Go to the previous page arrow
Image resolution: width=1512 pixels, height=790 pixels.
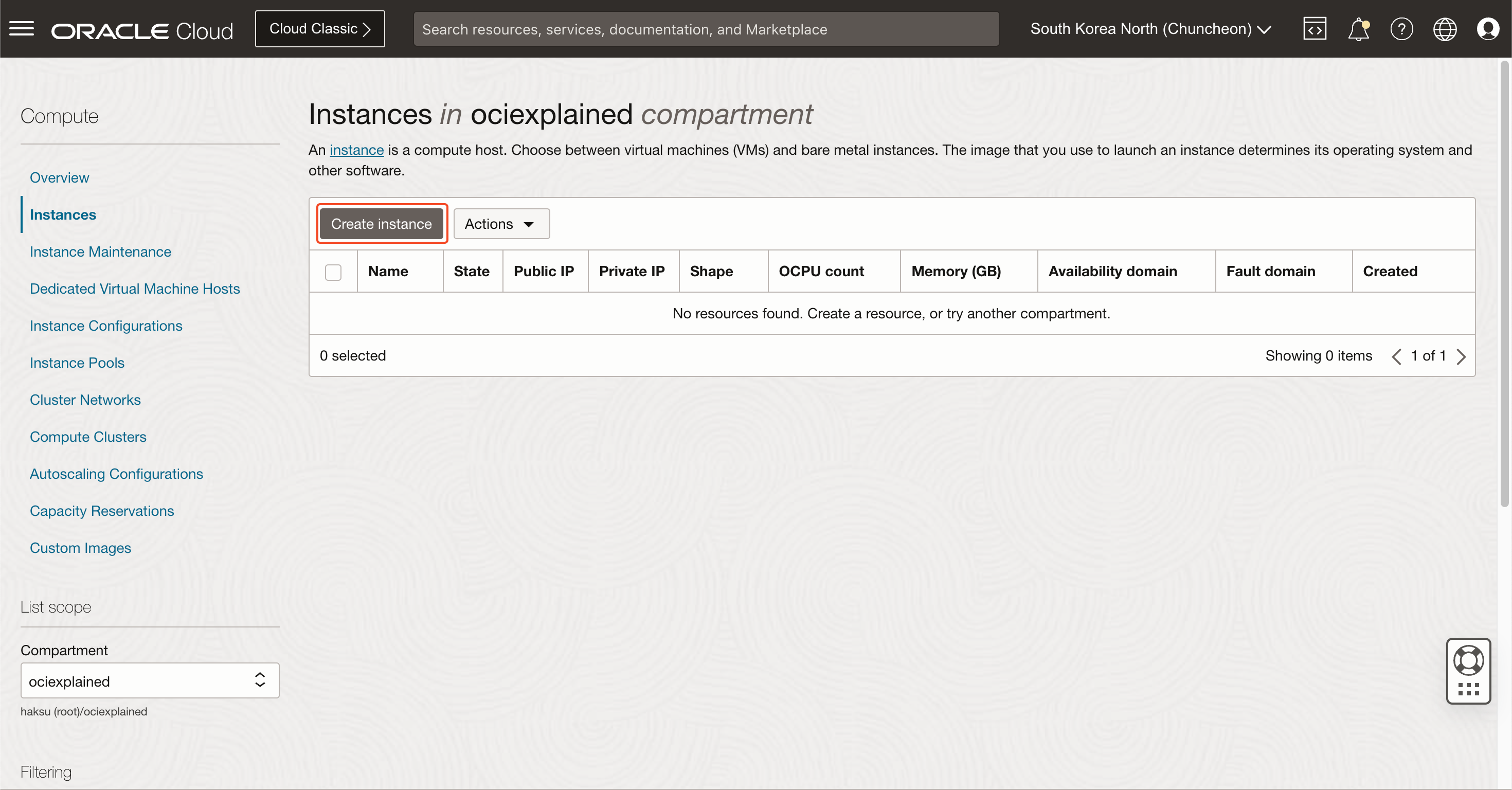coord(1397,356)
